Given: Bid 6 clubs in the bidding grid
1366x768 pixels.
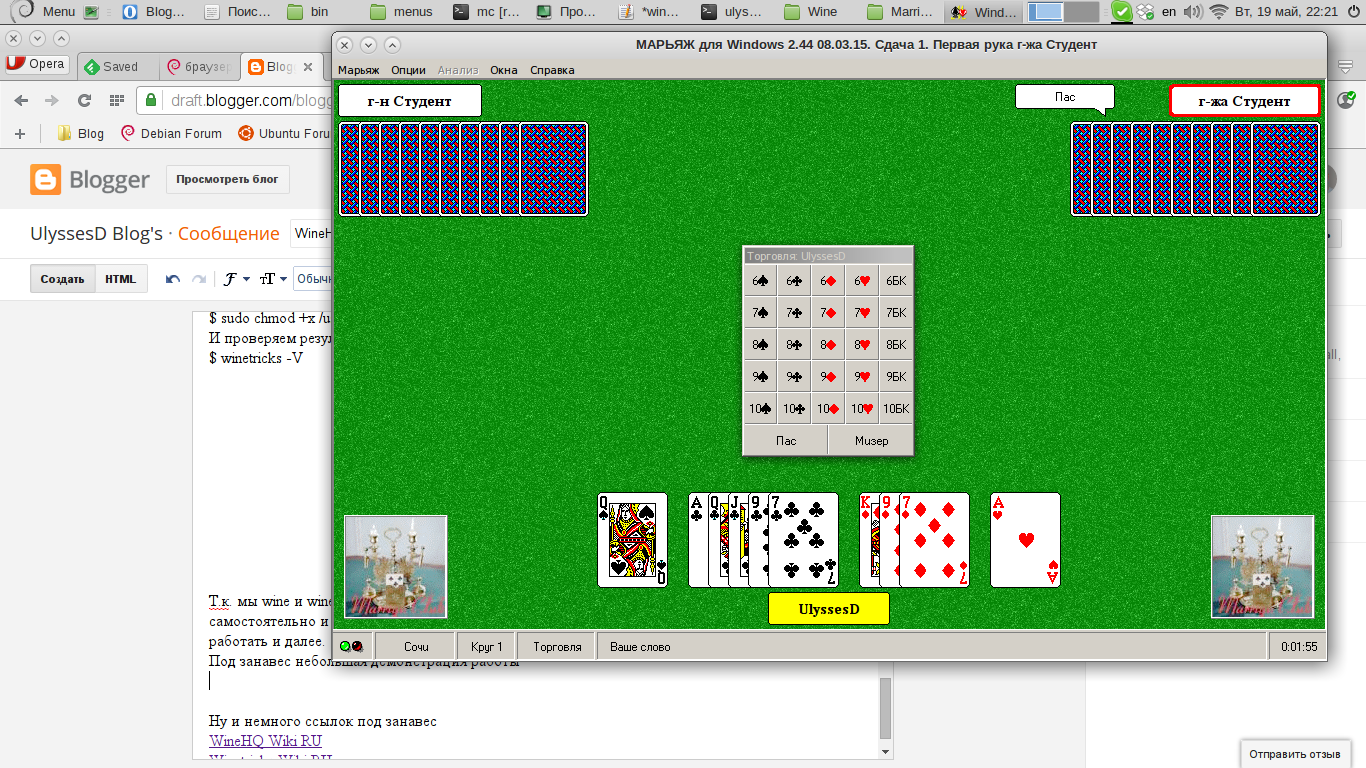Looking at the screenshot, I should click(x=794, y=281).
